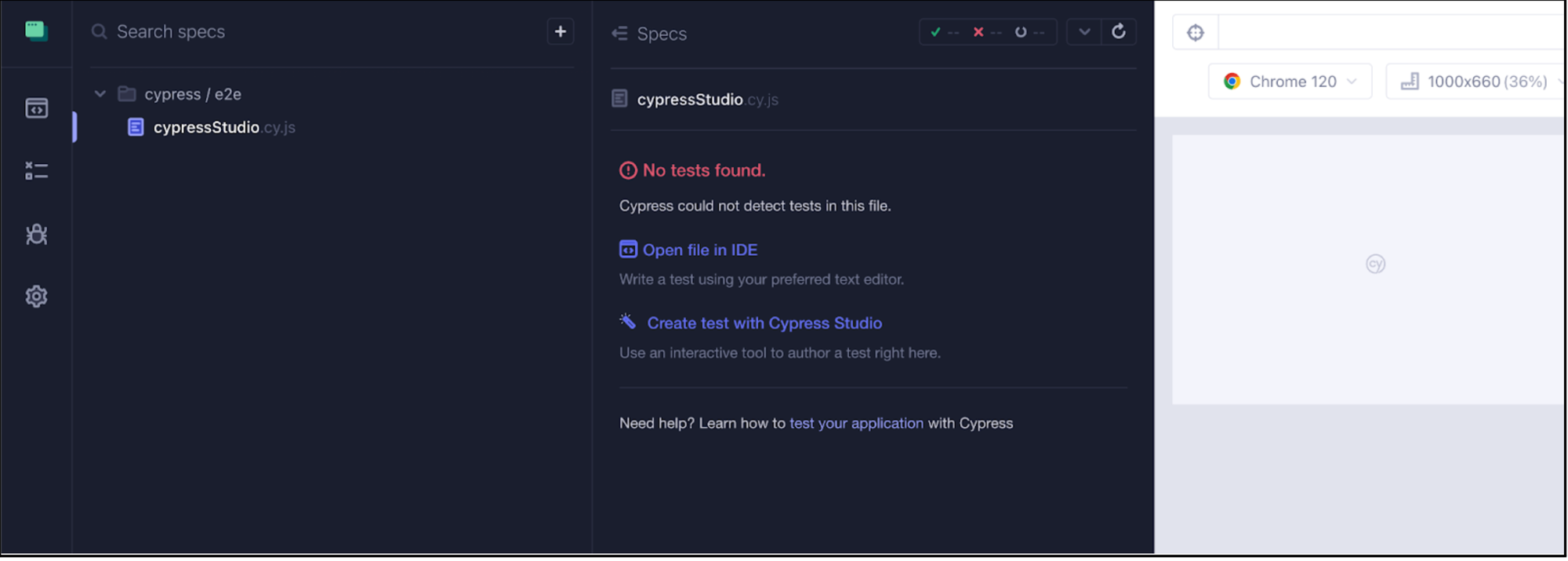Collapse the cypress / e2e folder
Screen dimensions: 1568x561
pyautogui.click(x=100, y=94)
